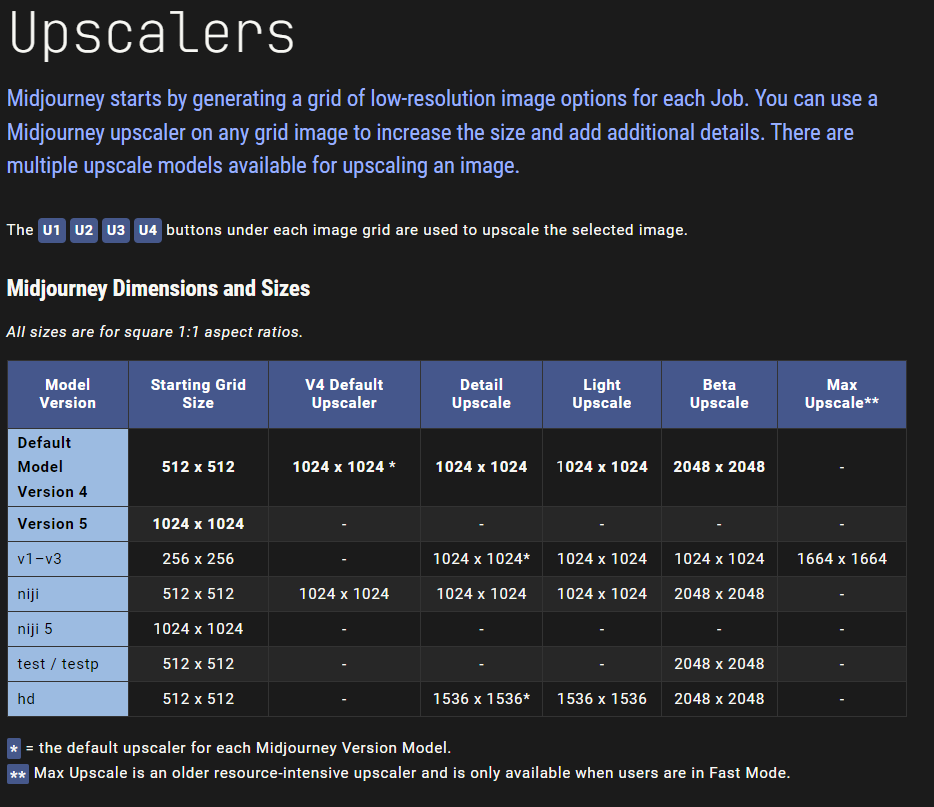Image resolution: width=934 pixels, height=807 pixels.
Task: Click test / testp Beta Upscale 2048 x 2048 cell
Action: (719, 664)
